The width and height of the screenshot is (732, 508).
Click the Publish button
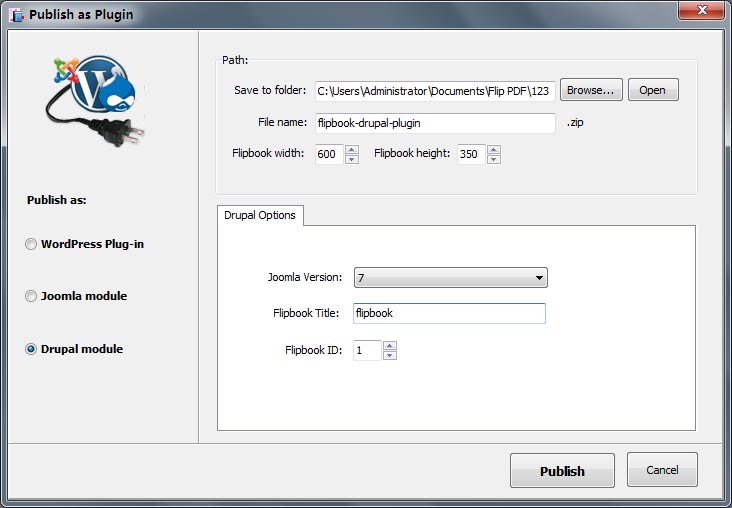[562, 471]
